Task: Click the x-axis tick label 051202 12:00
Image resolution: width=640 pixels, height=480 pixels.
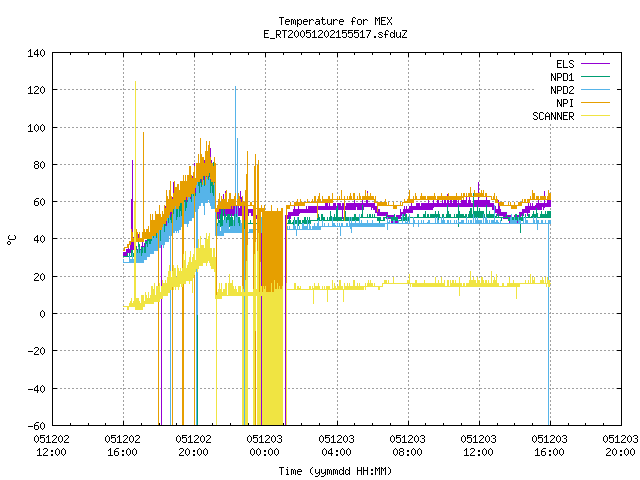Action: pyautogui.click(x=51, y=445)
